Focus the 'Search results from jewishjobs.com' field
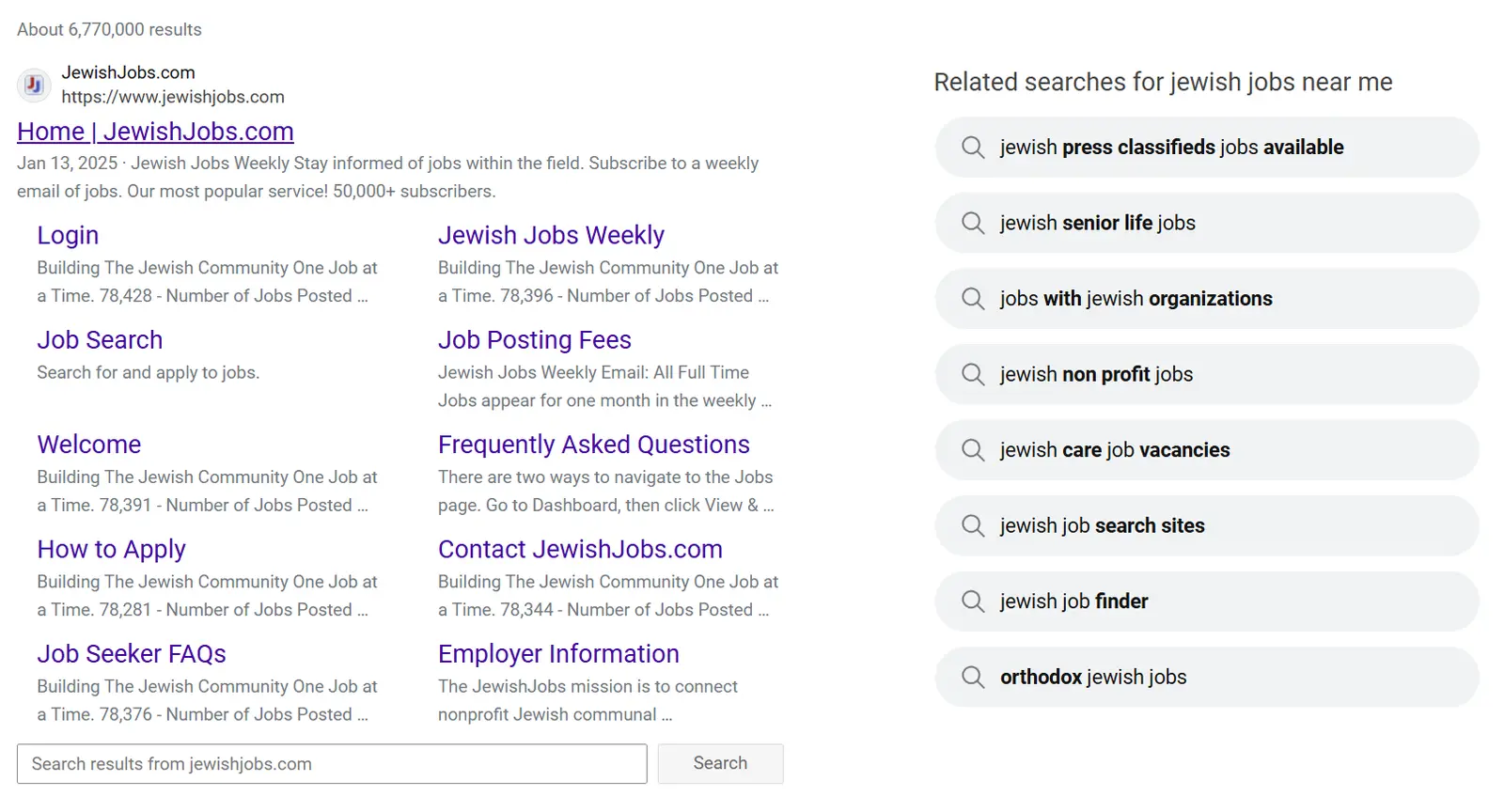The width and height of the screenshot is (1504, 812). pos(332,764)
